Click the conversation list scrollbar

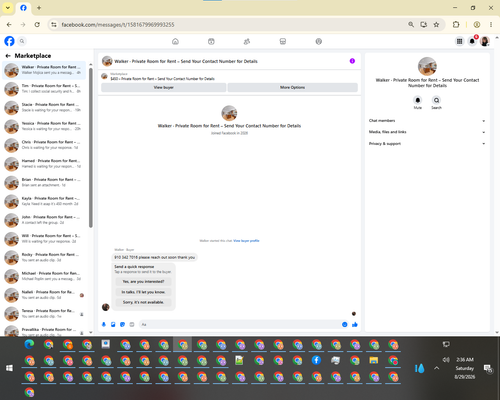pyautogui.click(x=91, y=148)
